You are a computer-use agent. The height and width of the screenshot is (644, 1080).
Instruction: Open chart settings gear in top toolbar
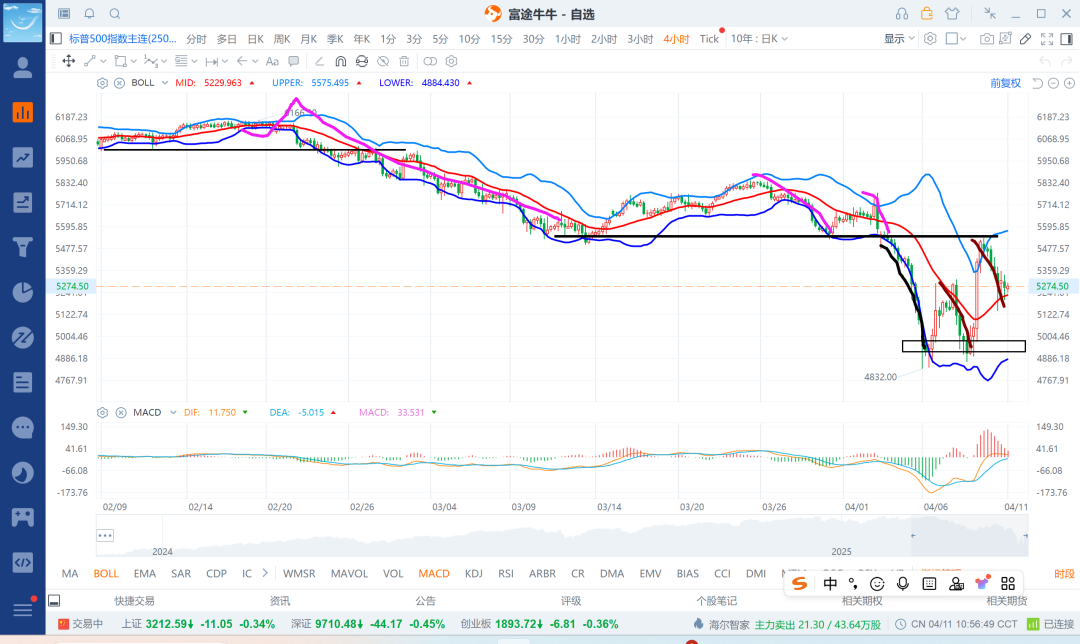click(x=930, y=38)
